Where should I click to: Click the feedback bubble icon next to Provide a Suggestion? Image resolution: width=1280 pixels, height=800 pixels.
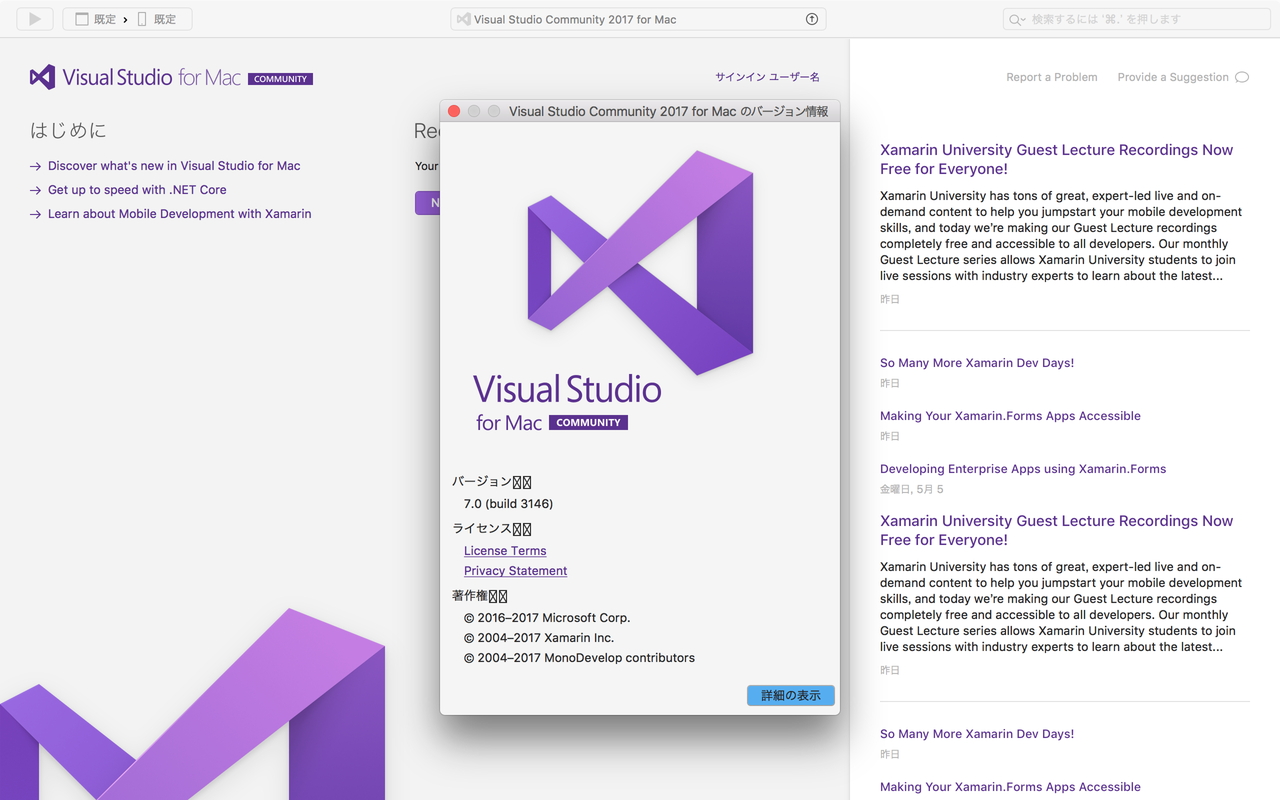(x=1242, y=76)
